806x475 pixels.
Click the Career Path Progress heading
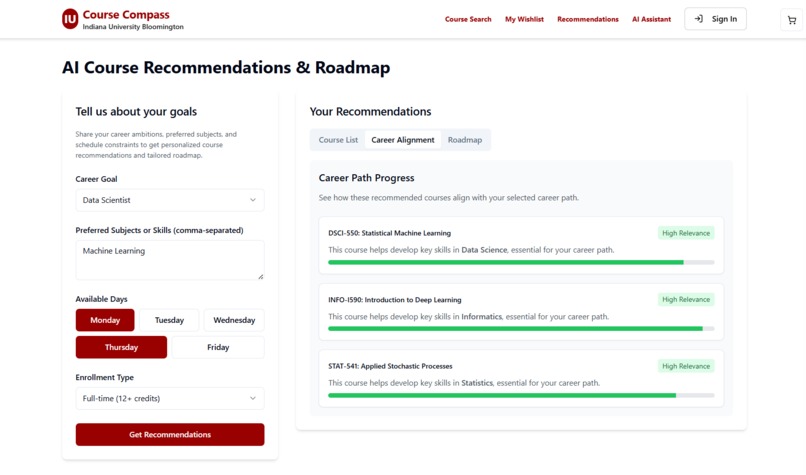coord(367,178)
